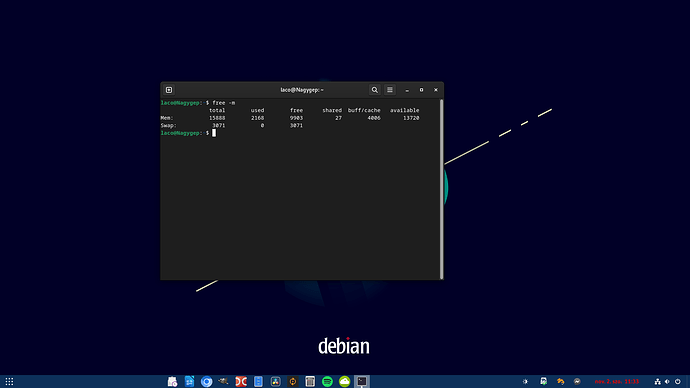The image size is (690, 388).
Task: Maximize the terminal window
Action: click(422, 90)
